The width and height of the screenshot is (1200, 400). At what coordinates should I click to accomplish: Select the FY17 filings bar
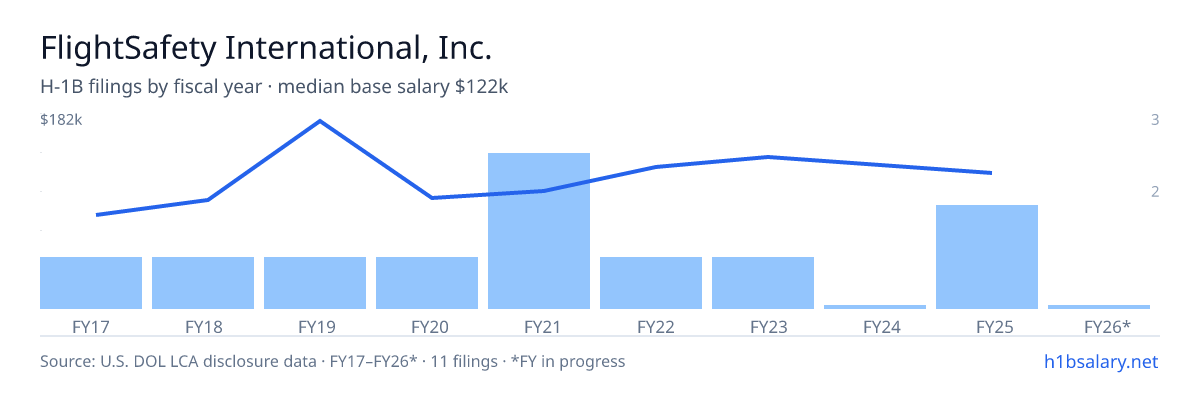[91, 283]
